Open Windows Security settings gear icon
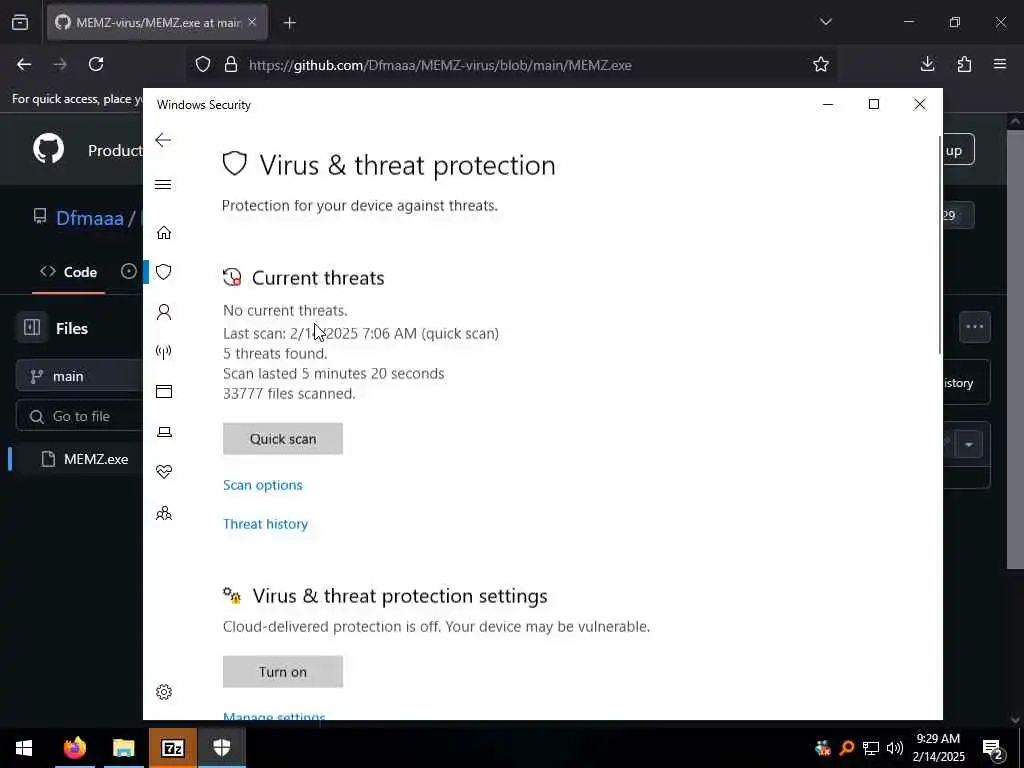This screenshot has width=1024, height=768. [x=164, y=692]
